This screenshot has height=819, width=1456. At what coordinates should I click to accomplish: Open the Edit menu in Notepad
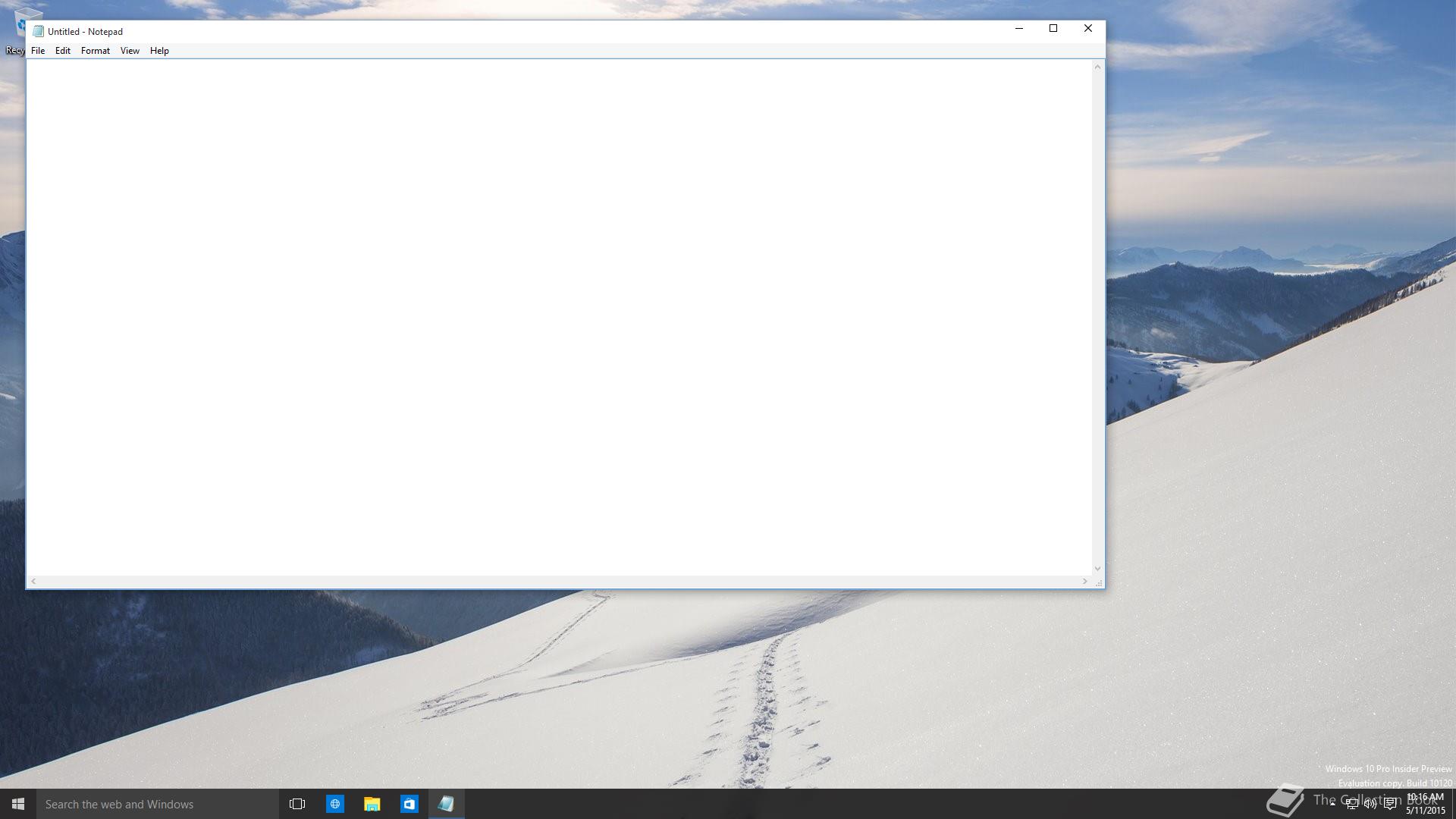pos(63,51)
